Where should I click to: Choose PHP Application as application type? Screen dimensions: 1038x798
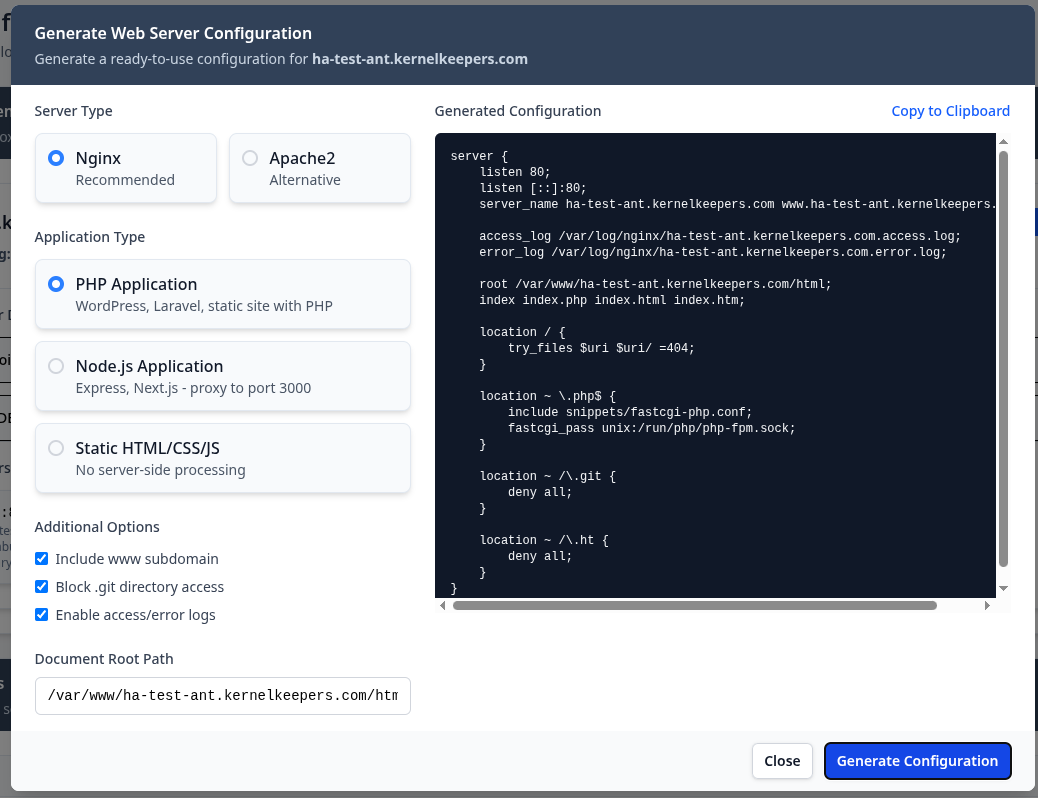57,284
